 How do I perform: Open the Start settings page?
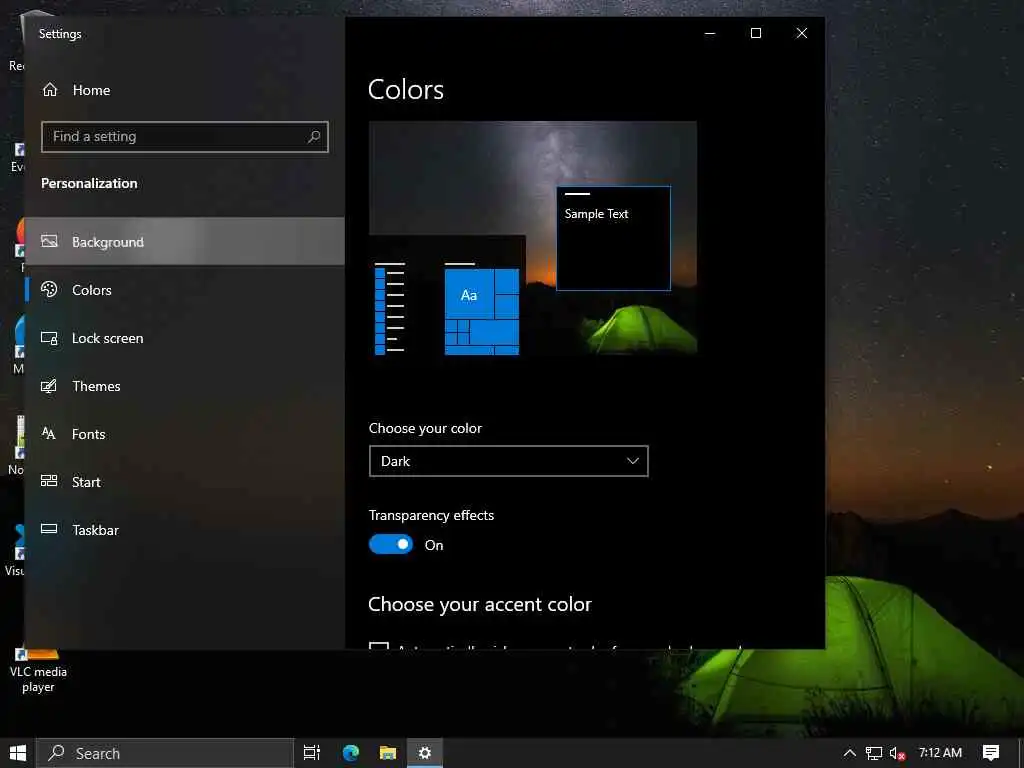pyautogui.click(x=185, y=482)
